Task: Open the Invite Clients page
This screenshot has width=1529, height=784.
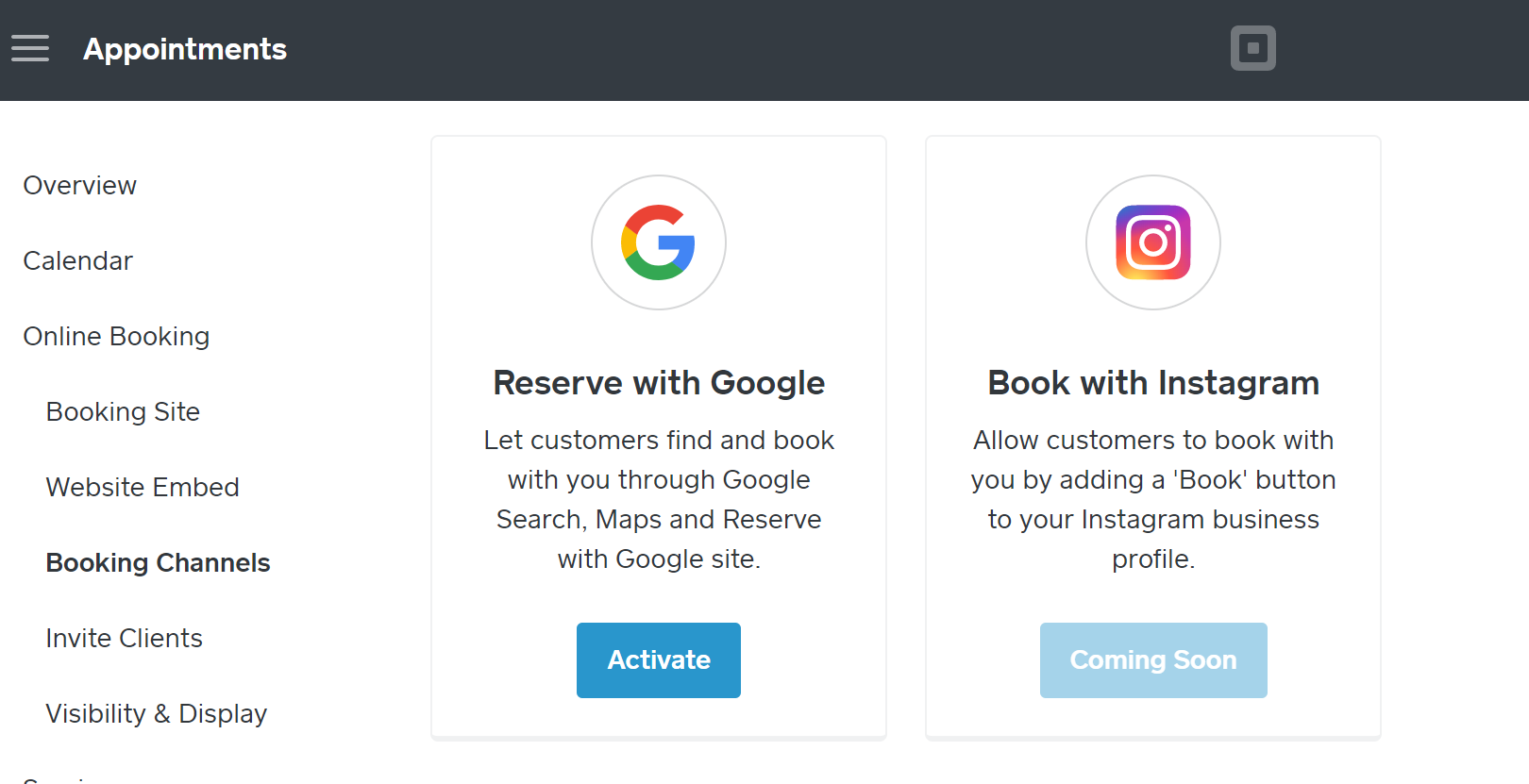Action: pos(124,639)
